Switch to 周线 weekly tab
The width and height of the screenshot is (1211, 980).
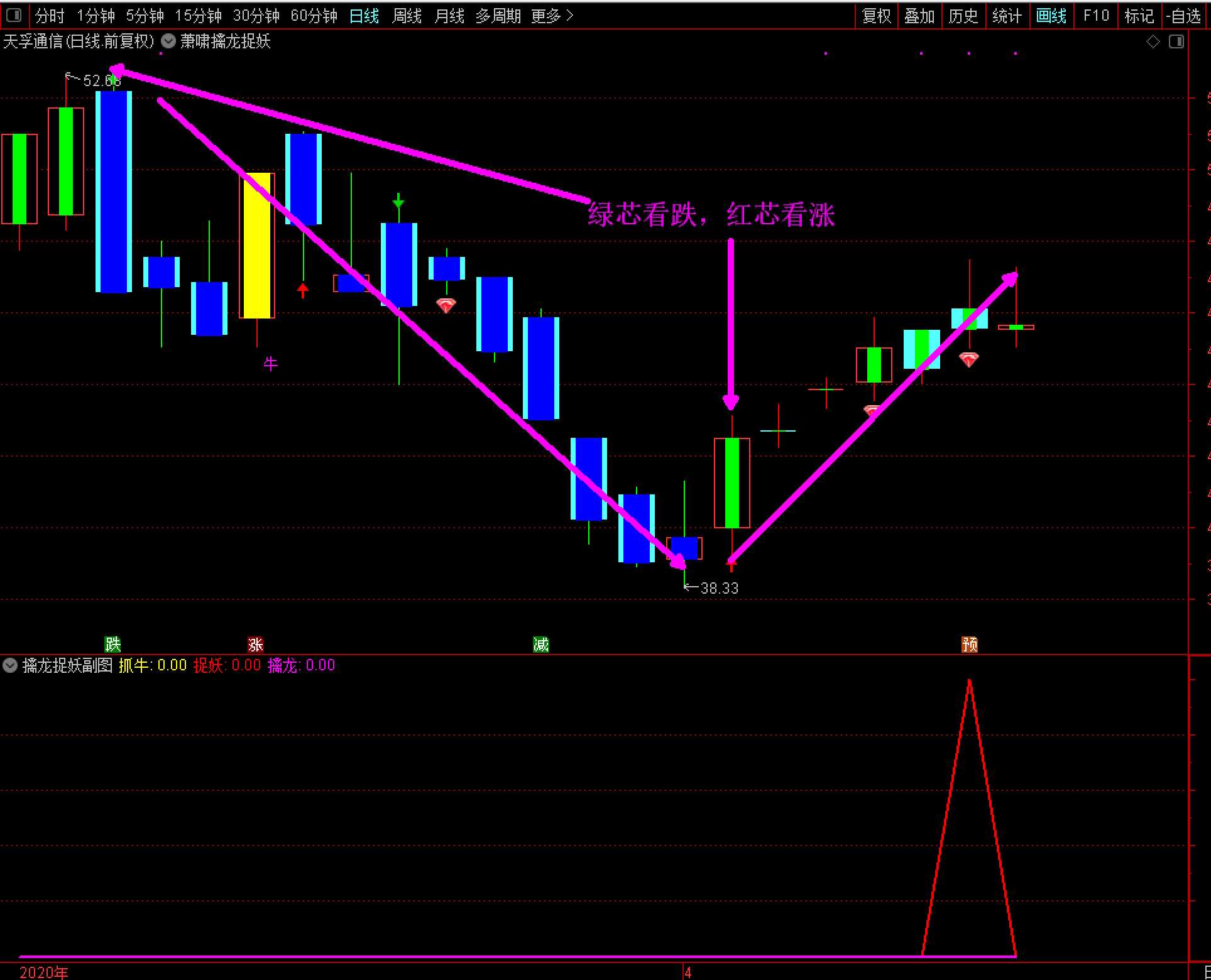[x=407, y=16]
